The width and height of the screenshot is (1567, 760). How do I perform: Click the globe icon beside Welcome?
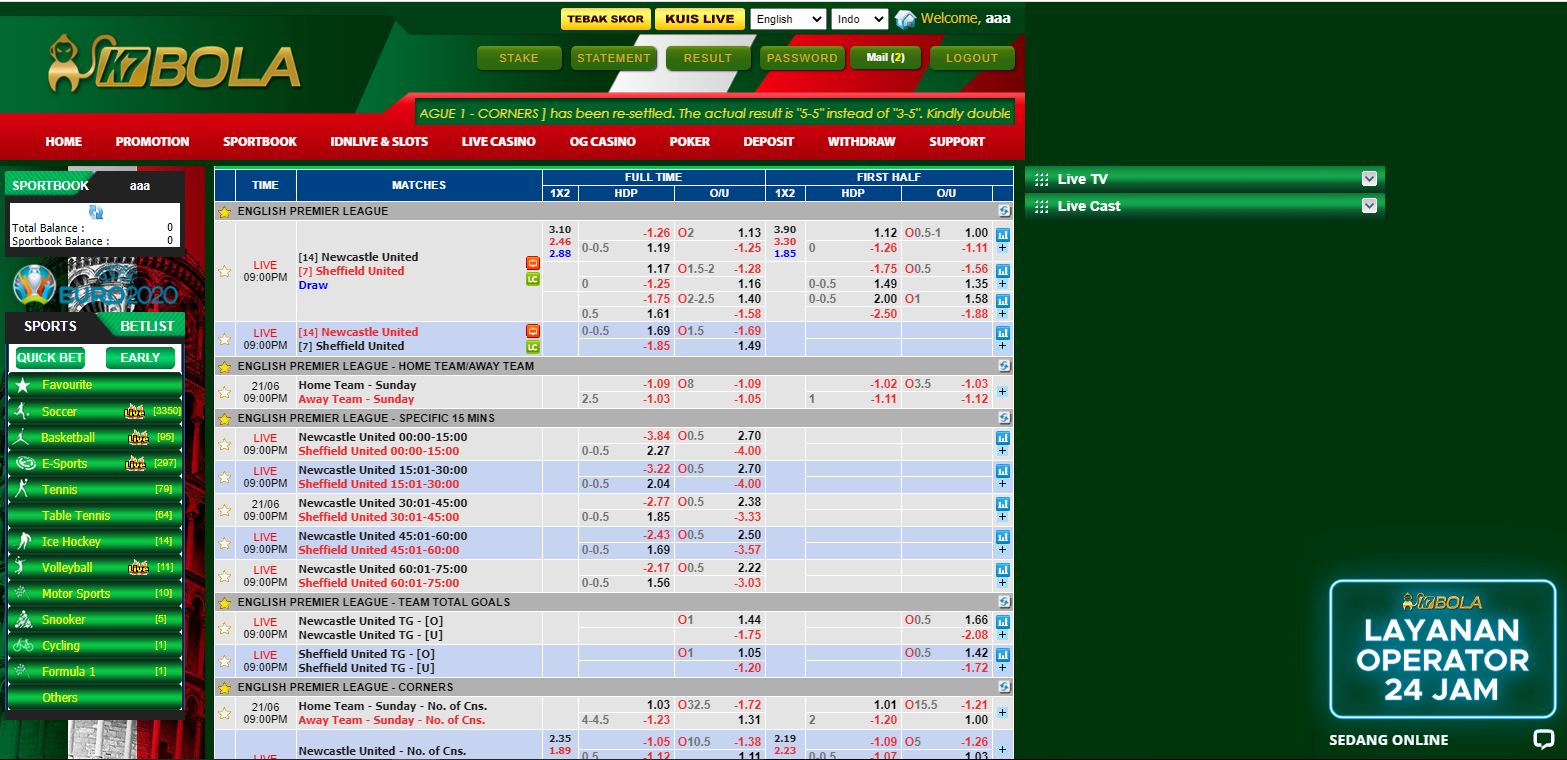pos(905,19)
